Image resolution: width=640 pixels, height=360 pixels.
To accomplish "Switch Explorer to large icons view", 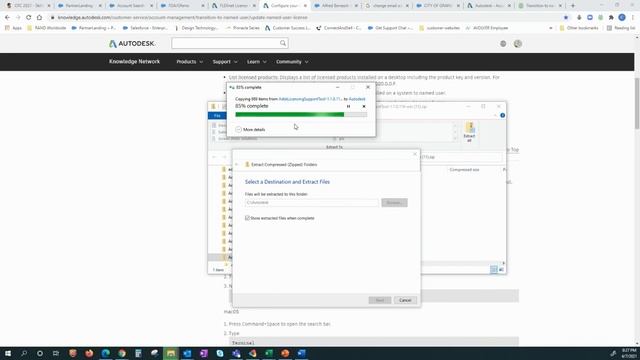I will pos(501,269).
